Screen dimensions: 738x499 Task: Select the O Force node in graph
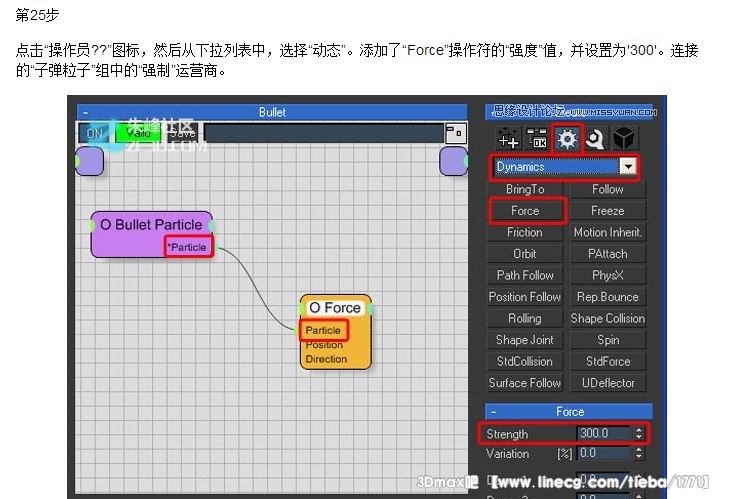(335, 308)
